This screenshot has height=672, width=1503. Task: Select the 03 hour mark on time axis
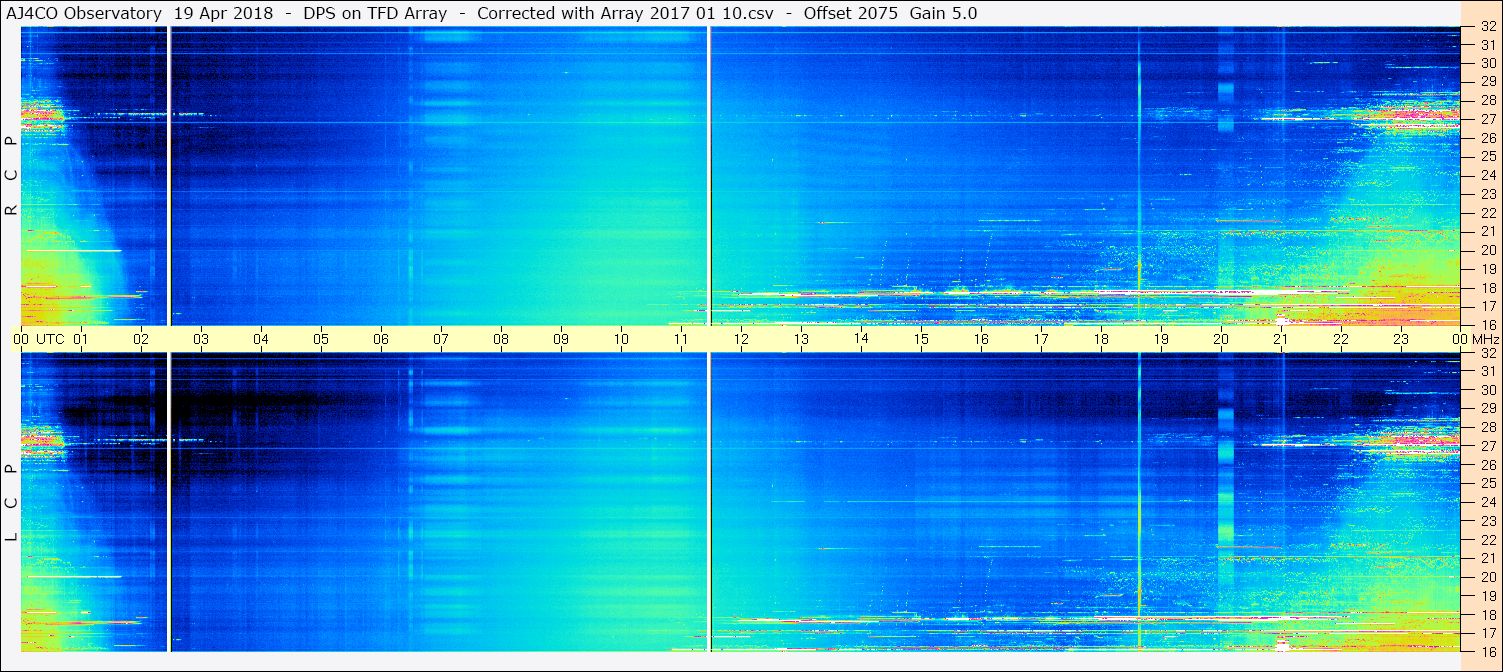coord(201,339)
